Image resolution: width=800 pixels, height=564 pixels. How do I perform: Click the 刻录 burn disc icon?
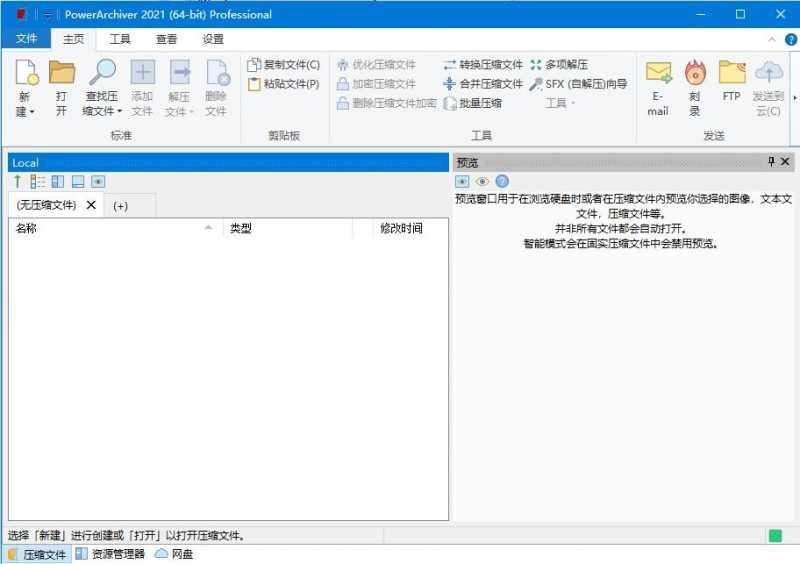tap(695, 72)
